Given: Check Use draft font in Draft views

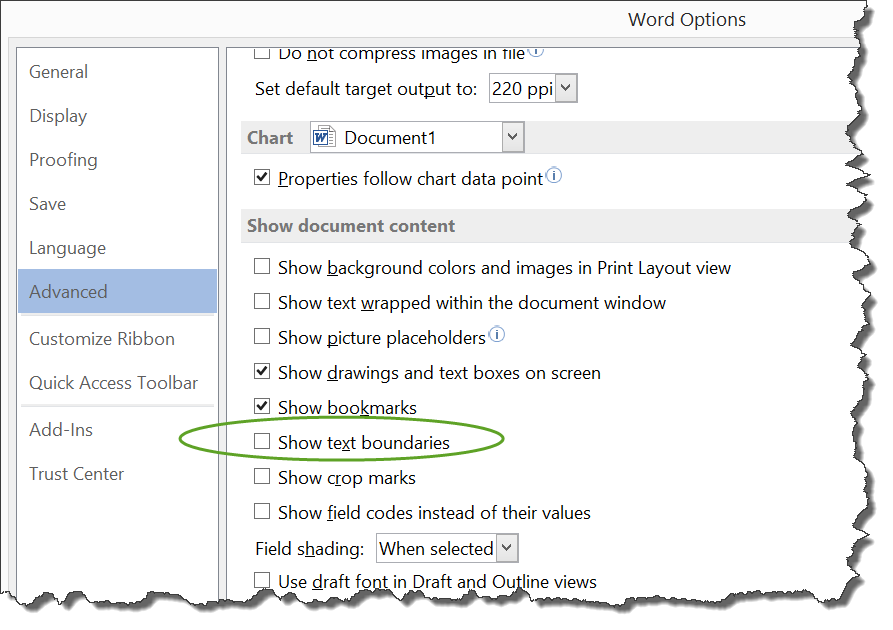Looking at the screenshot, I should 262,580.
